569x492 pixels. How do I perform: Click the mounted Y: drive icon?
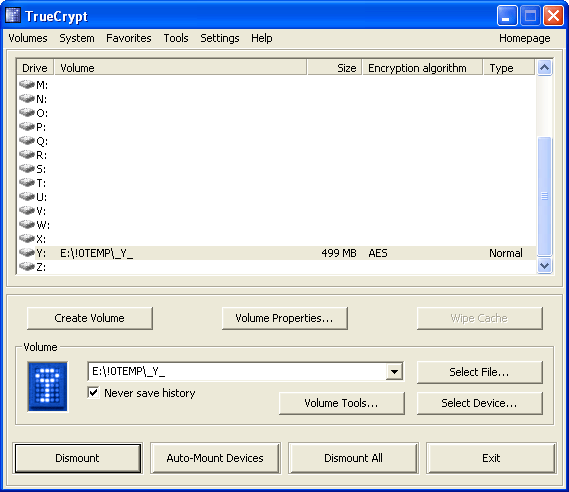point(27,253)
